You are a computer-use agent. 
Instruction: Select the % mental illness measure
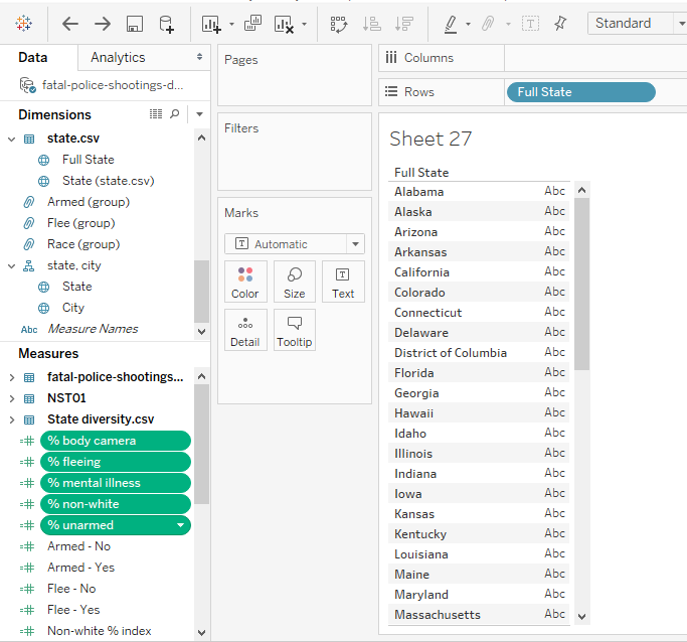pos(114,483)
